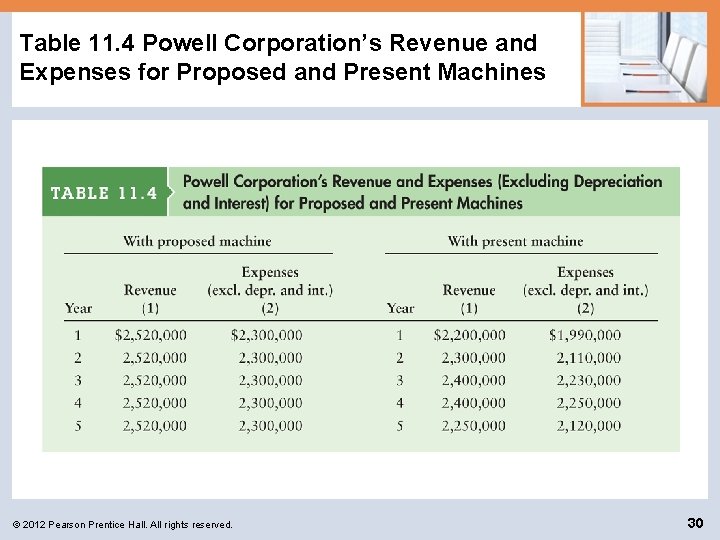Click the slide number '30'
The height and width of the screenshot is (540, 720).
point(695,523)
